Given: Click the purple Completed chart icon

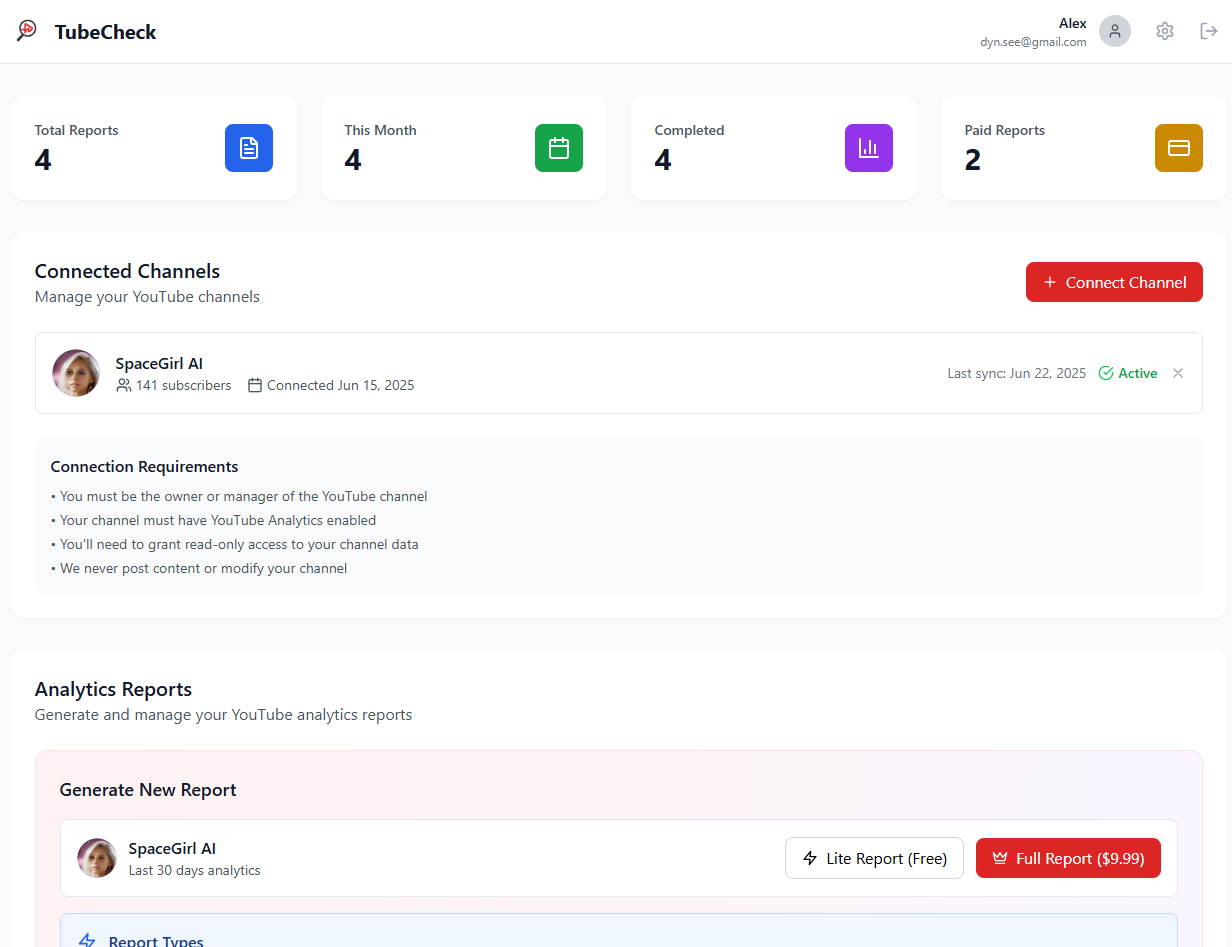Looking at the screenshot, I should pyautogui.click(x=869, y=148).
